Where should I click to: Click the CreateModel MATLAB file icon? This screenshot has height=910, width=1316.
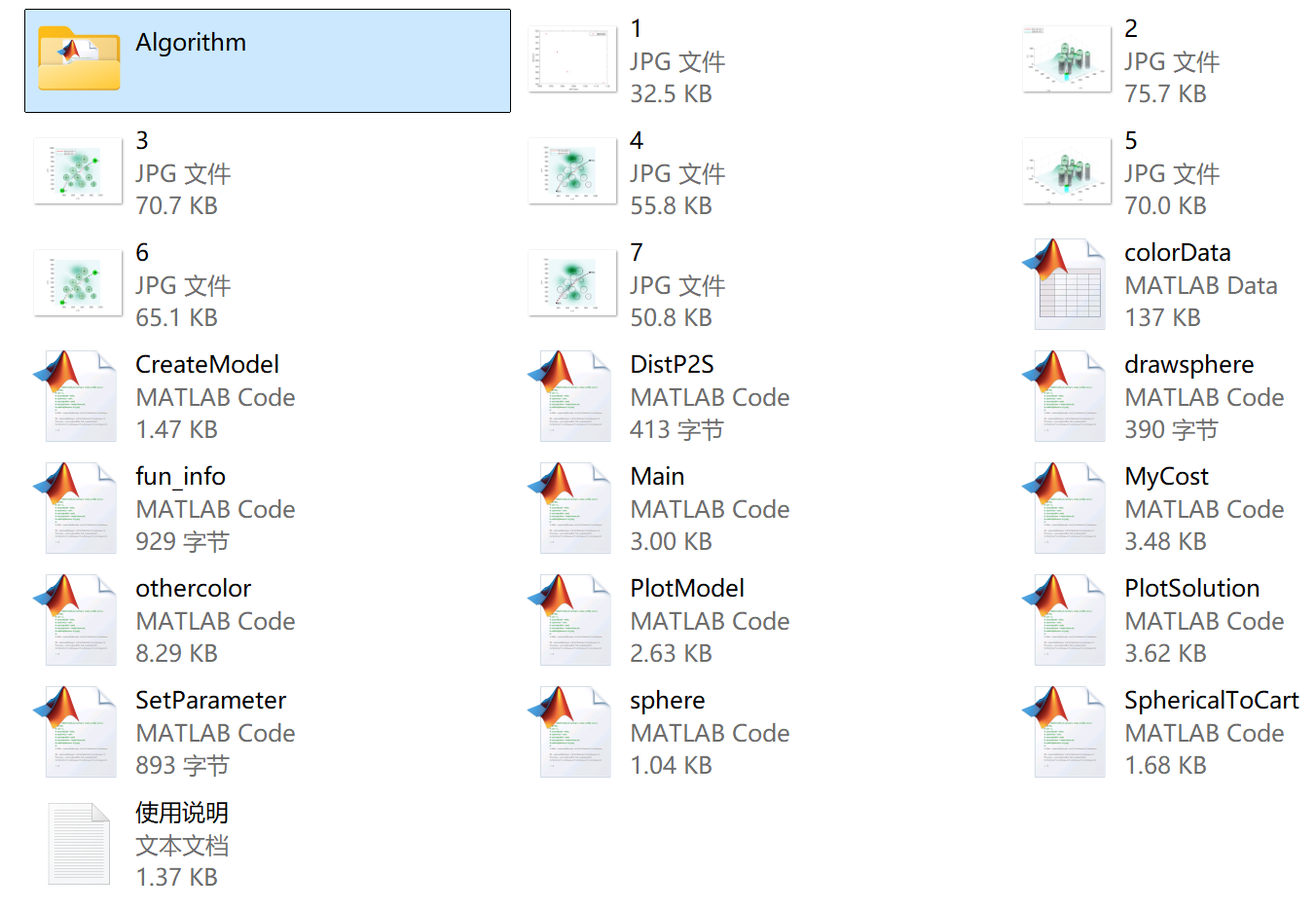click(x=79, y=396)
